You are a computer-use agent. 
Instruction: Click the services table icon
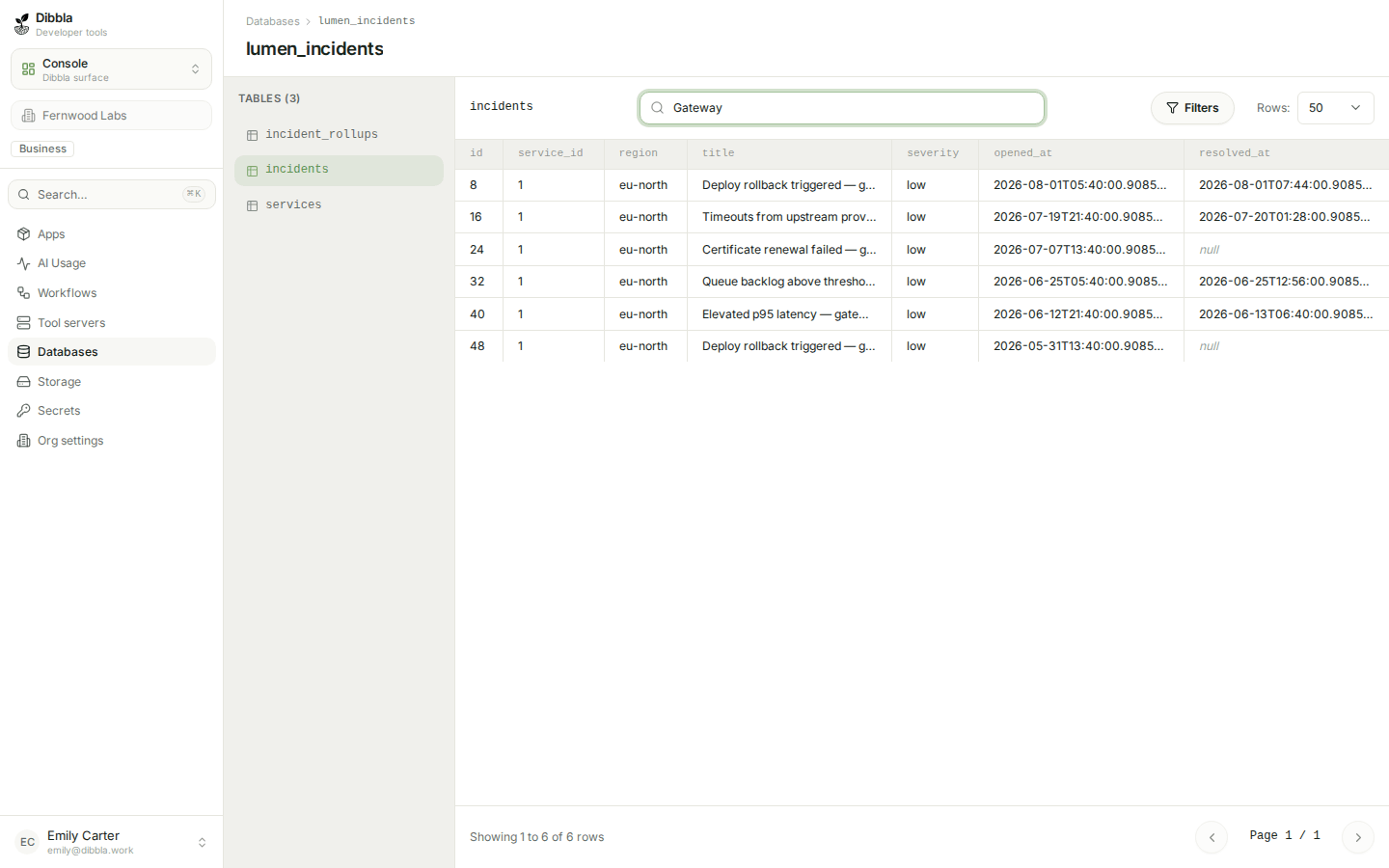tap(253, 205)
